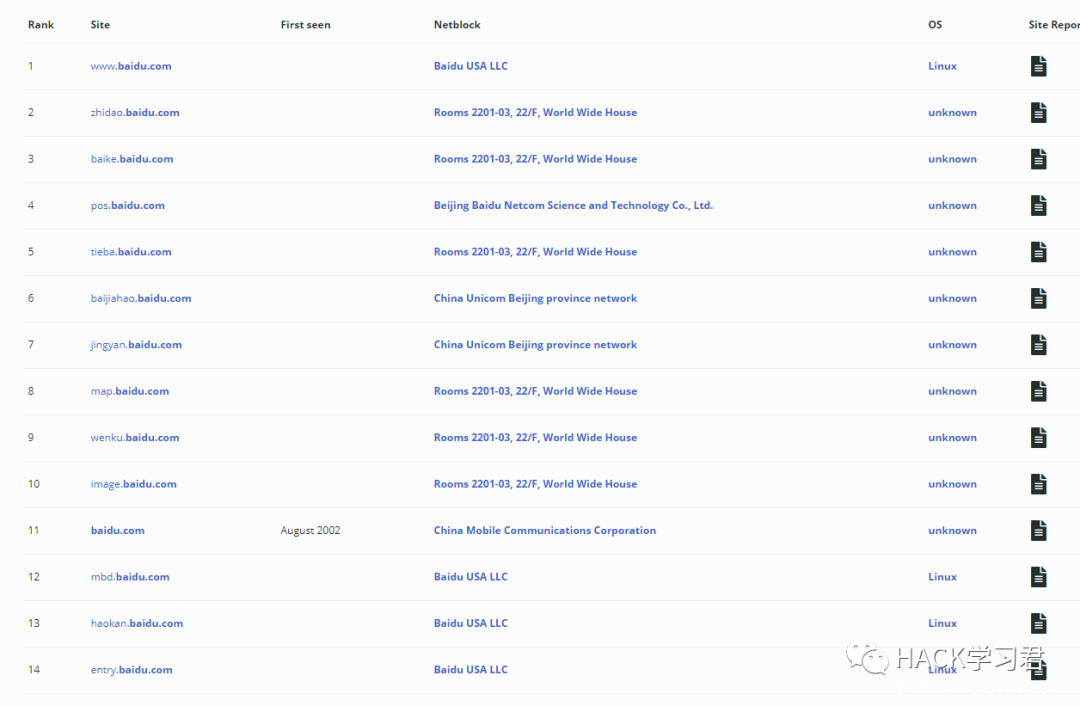
Task: Click Baidu USA LLC netblock for haokan row
Action: tap(470, 623)
